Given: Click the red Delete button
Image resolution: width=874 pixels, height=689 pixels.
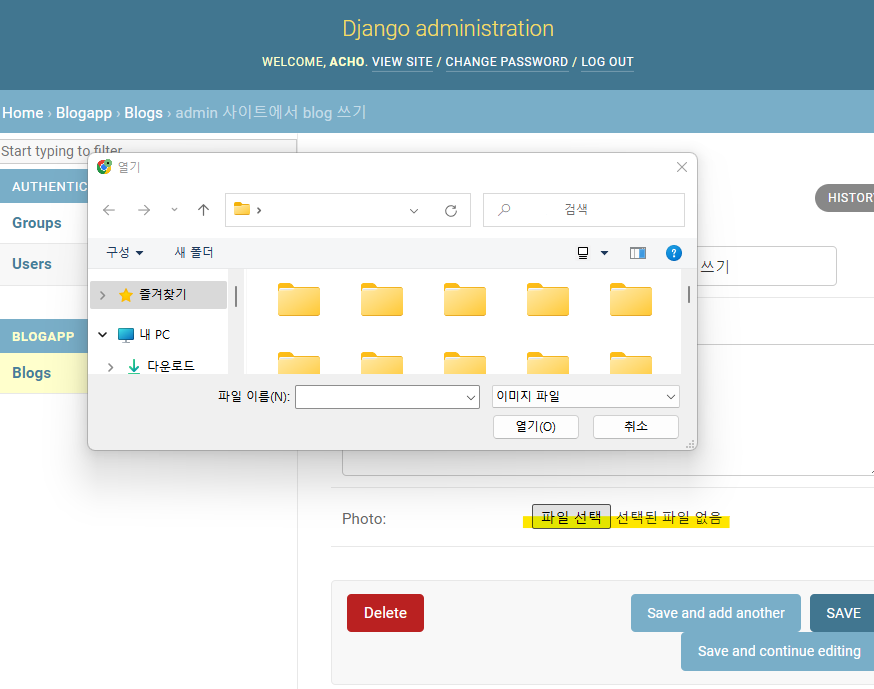Looking at the screenshot, I should (x=385, y=613).
